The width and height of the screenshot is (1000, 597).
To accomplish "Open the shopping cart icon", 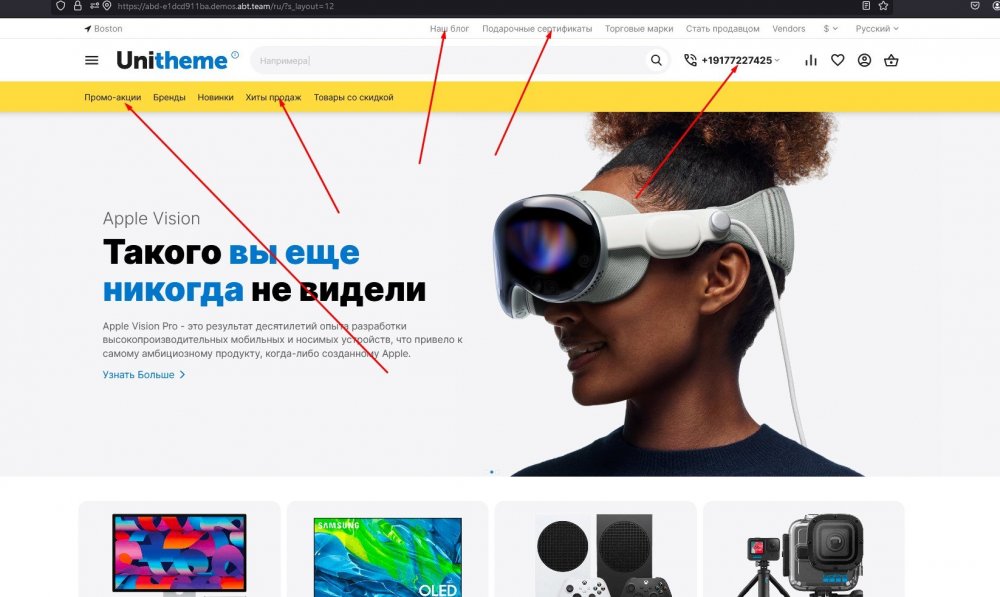I will point(891,60).
